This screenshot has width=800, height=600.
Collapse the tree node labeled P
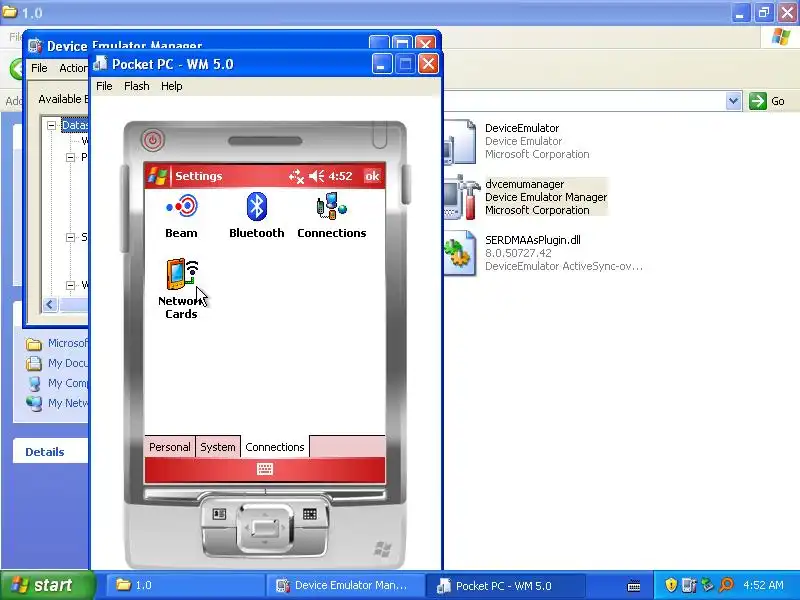tap(70, 157)
